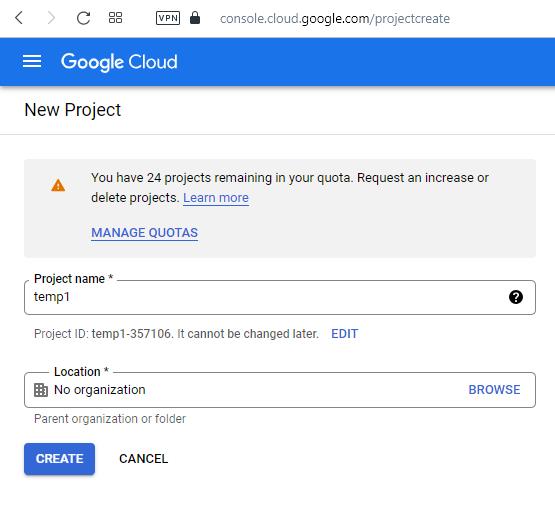This screenshot has width=555, height=520.
Task: Open the tab grid overview icon
Action: tap(115, 18)
